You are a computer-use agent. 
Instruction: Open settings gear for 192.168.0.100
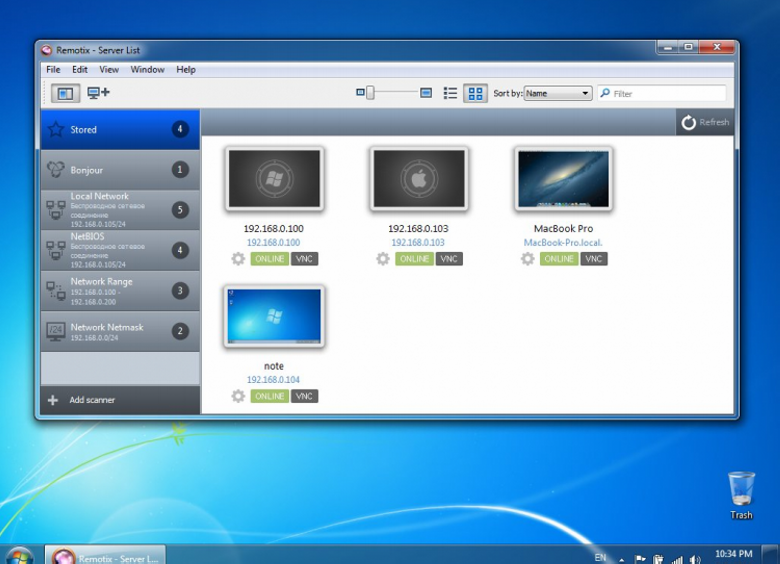(238, 259)
